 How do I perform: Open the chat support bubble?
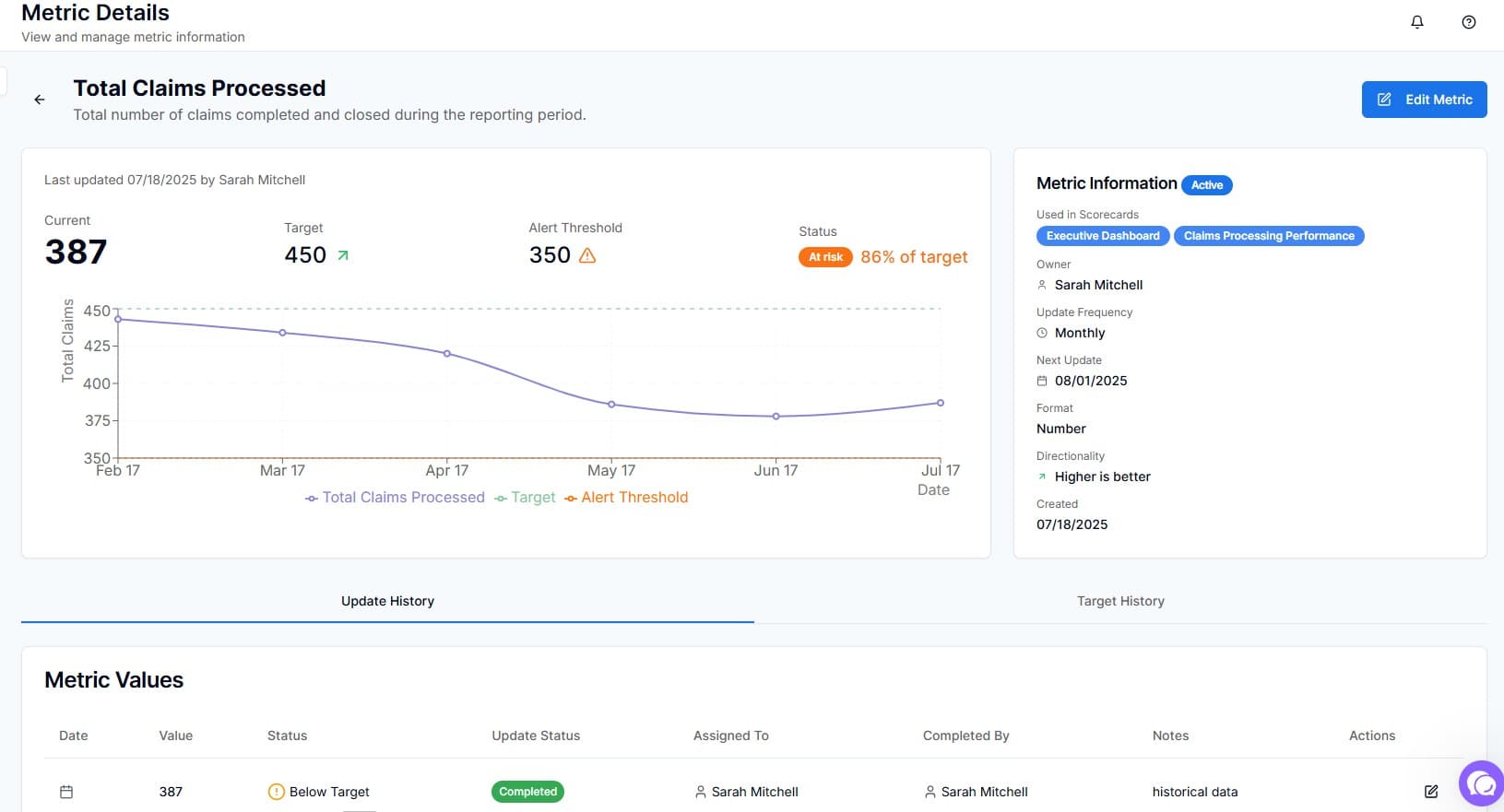[x=1483, y=784]
